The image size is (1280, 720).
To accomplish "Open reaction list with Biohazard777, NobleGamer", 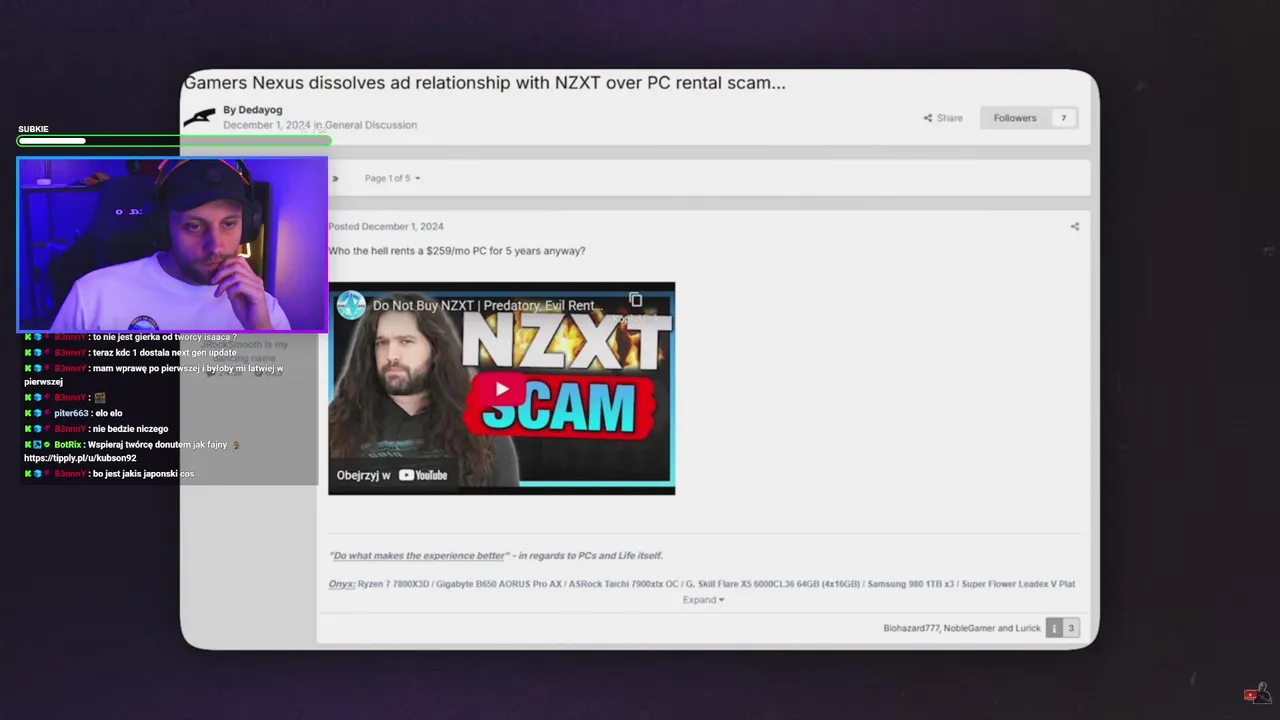I will point(962,628).
